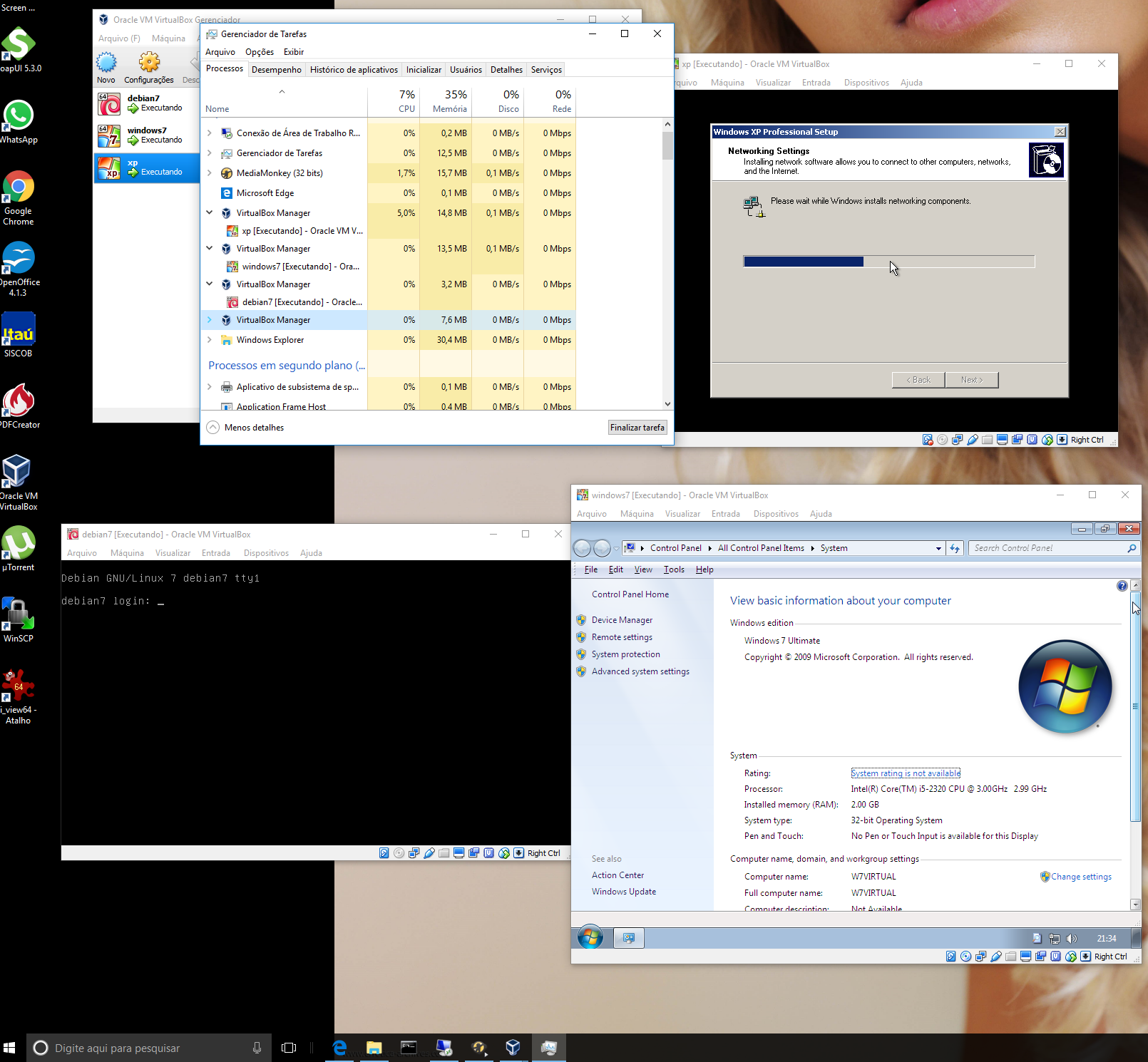This screenshot has width=1148, height=1062.
Task: Open PDFCreator desktop shortcut
Action: [19, 406]
